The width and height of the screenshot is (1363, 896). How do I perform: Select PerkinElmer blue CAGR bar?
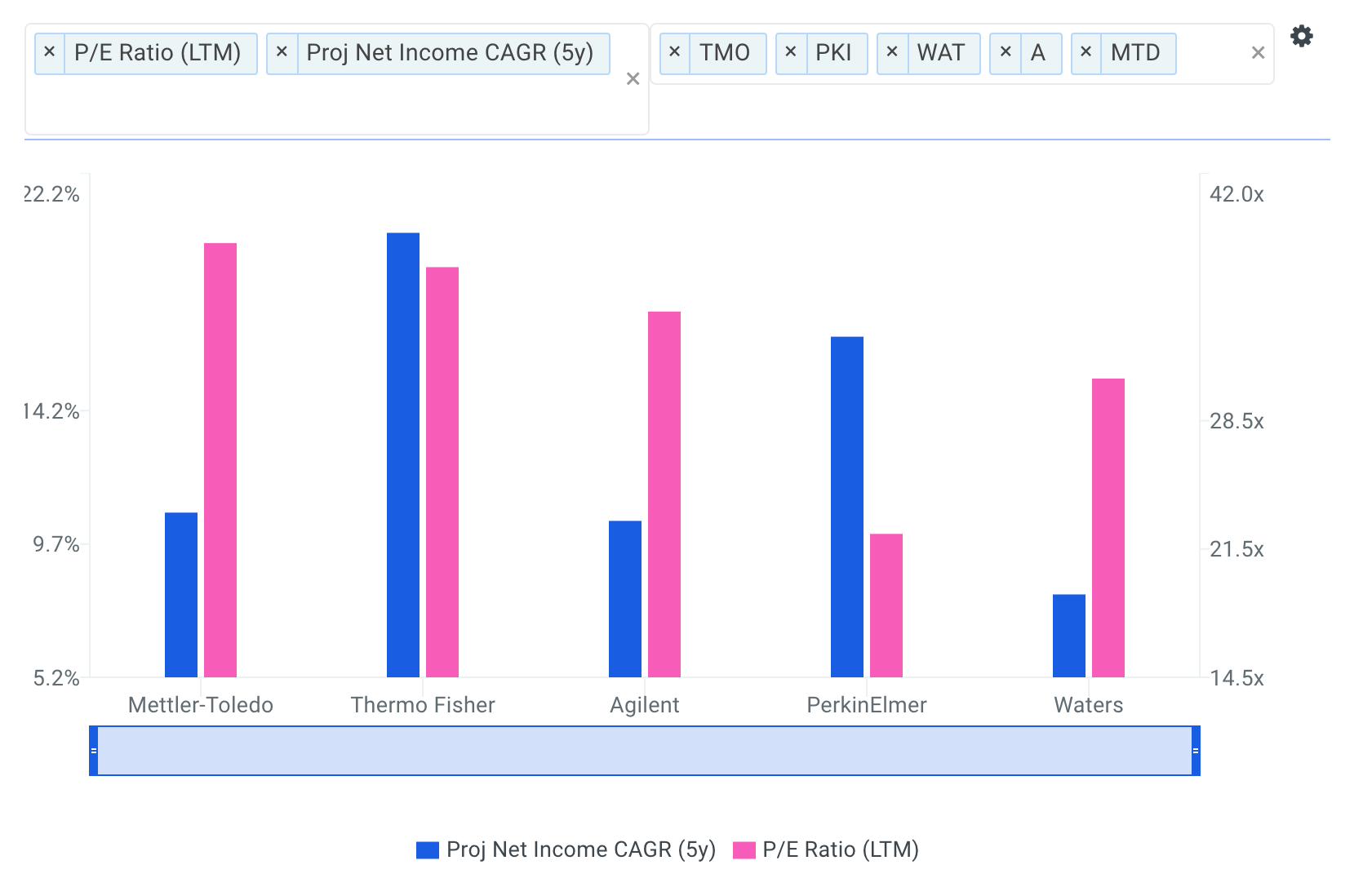847,507
